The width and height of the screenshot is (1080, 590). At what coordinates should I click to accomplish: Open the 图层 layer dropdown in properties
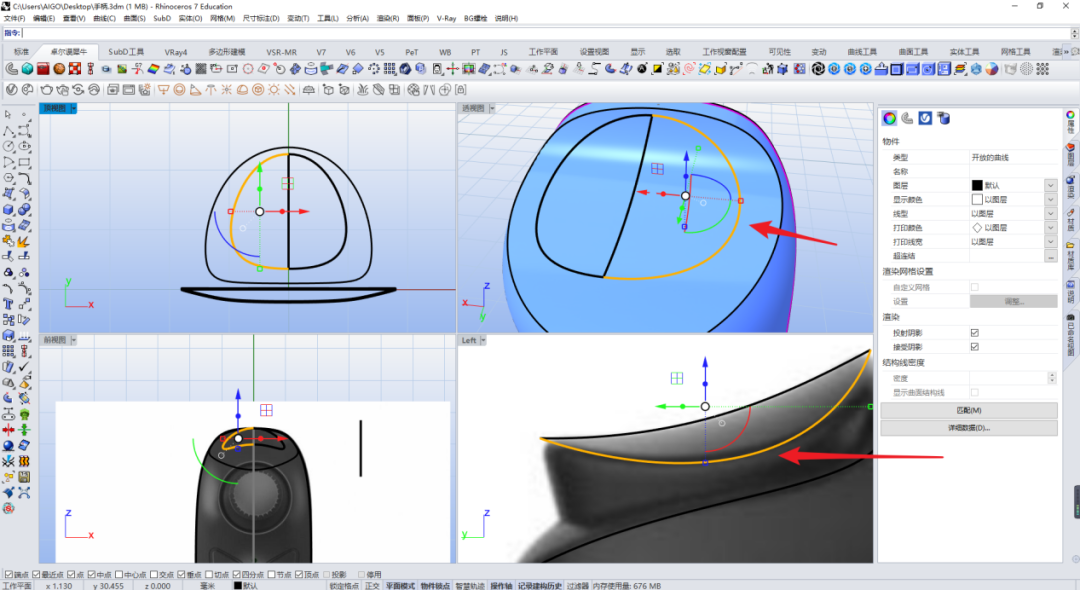(1050, 185)
